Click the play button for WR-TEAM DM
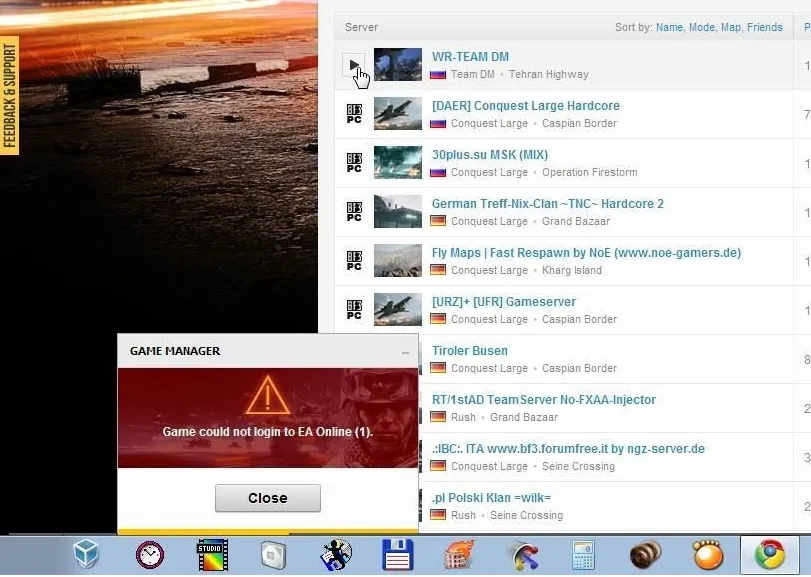Viewport: 811px width, 577px height. click(354, 65)
